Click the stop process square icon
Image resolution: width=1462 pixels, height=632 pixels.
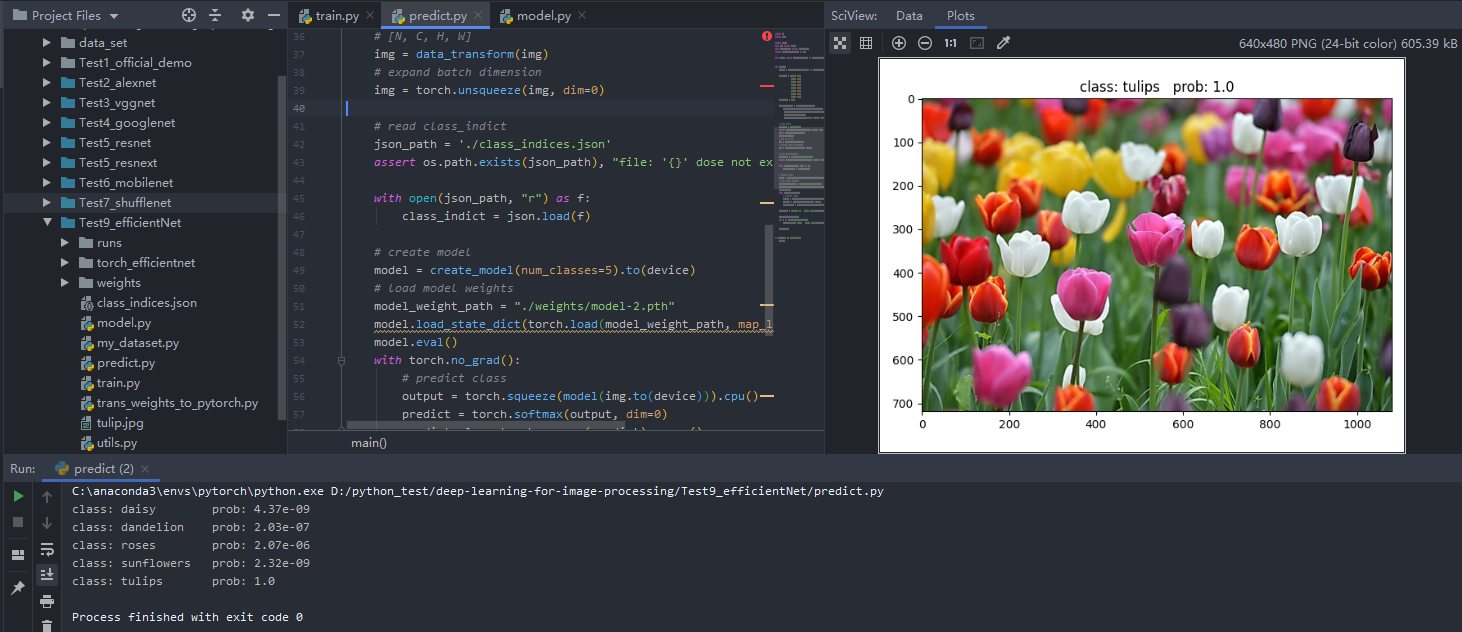pyautogui.click(x=18, y=522)
